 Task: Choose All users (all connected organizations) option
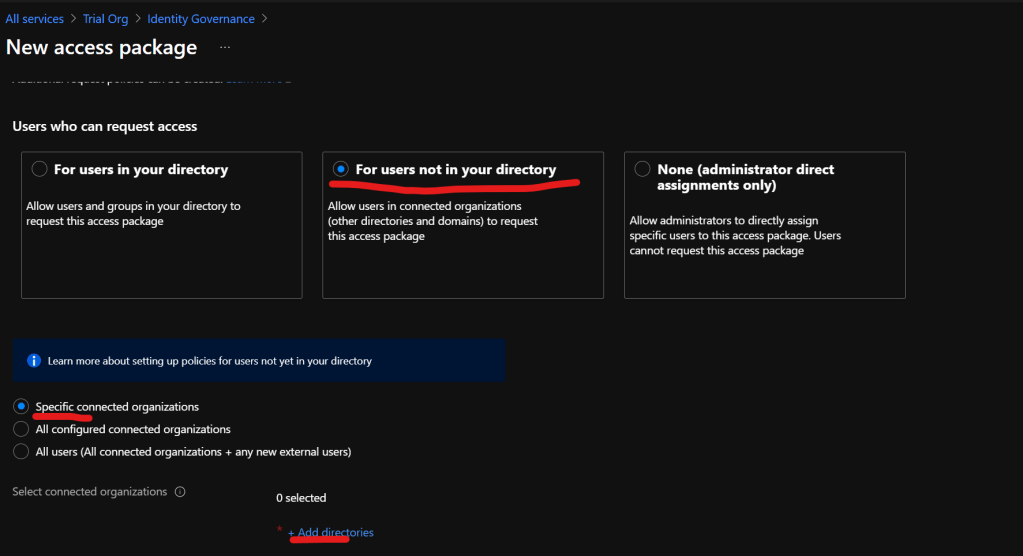21,451
